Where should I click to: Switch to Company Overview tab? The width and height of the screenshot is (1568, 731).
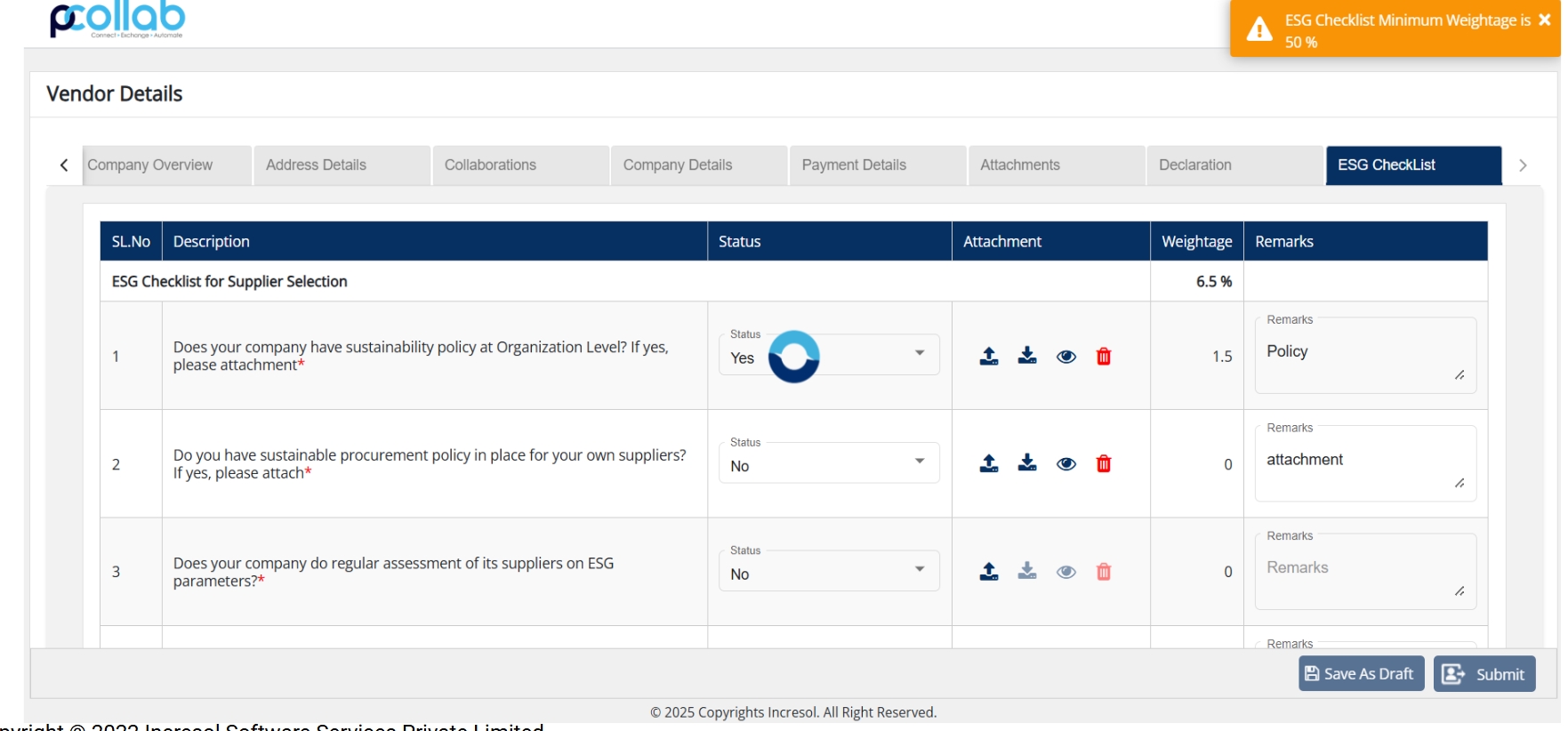[167, 165]
